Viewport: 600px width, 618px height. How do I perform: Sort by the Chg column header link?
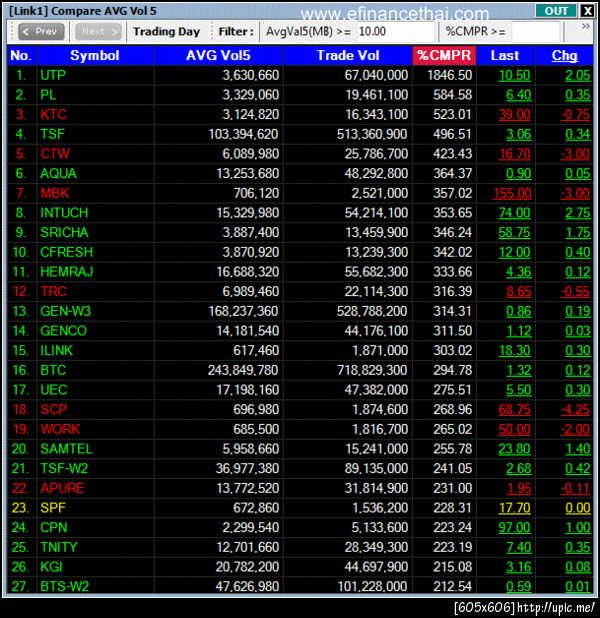[565, 56]
